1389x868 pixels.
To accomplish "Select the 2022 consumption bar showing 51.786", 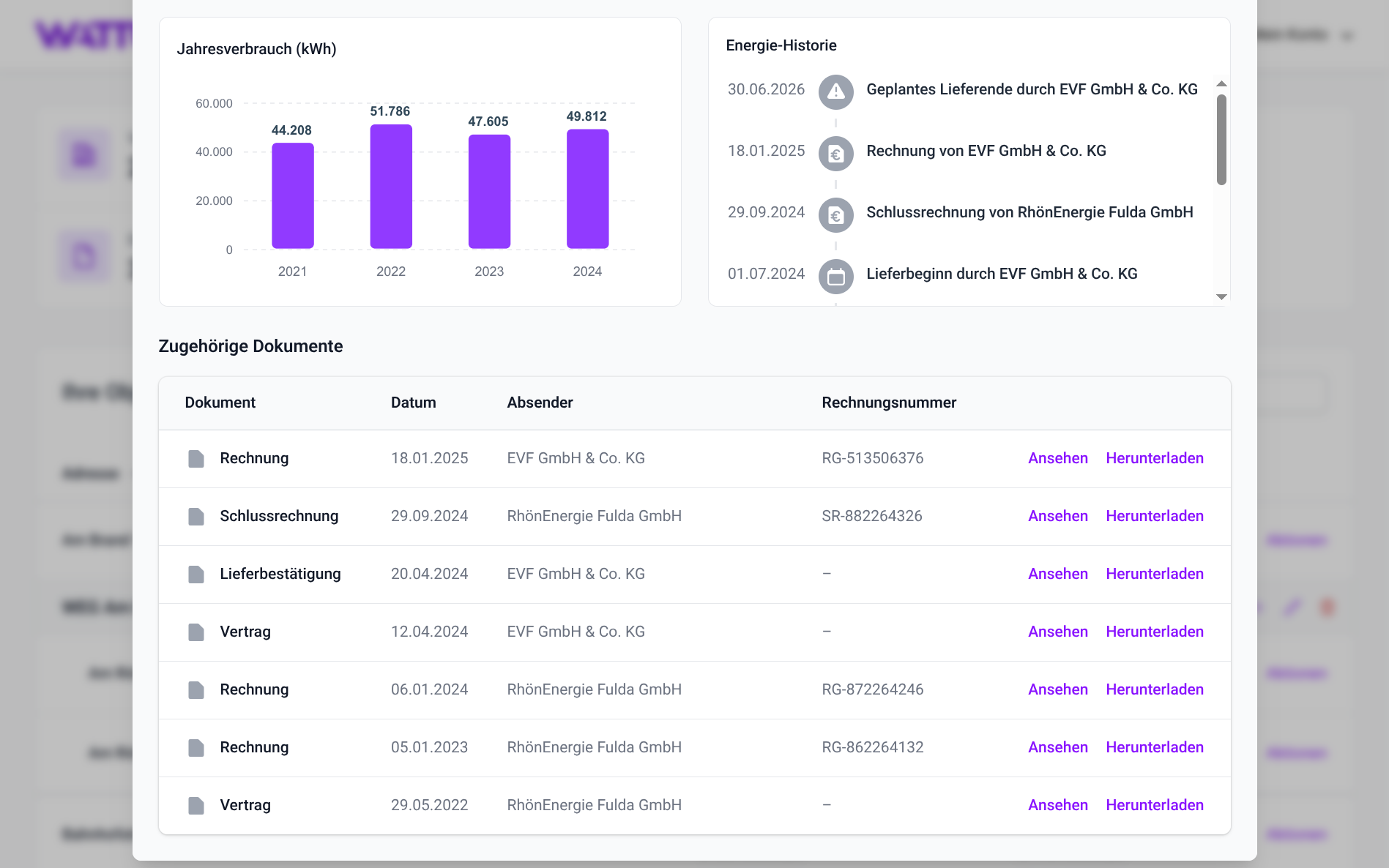I will (x=391, y=187).
